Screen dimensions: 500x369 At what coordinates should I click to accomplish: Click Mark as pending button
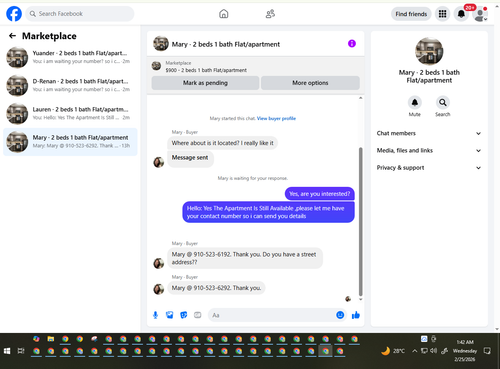pos(205,83)
